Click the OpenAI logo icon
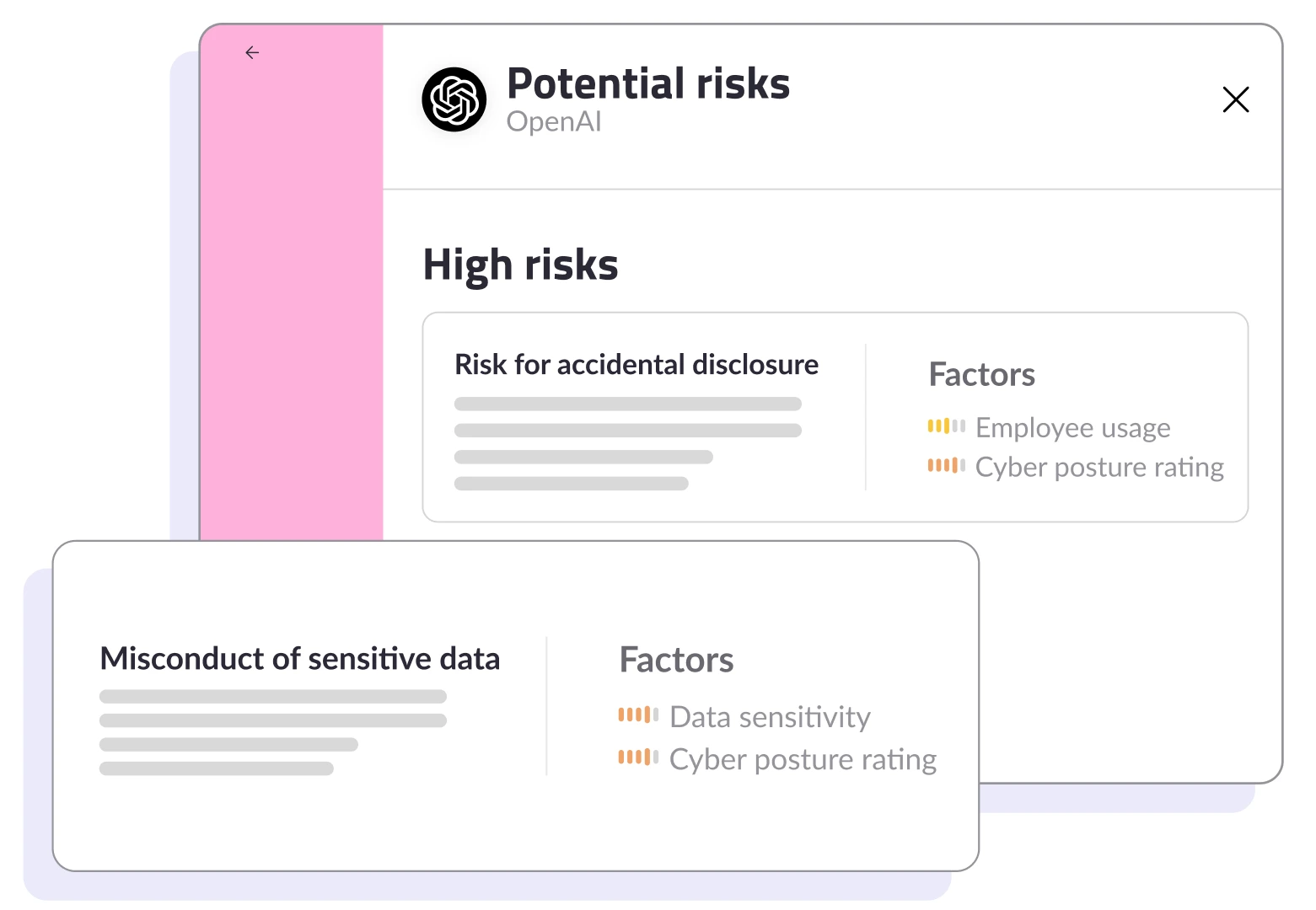1316x910 pixels. pos(454,99)
